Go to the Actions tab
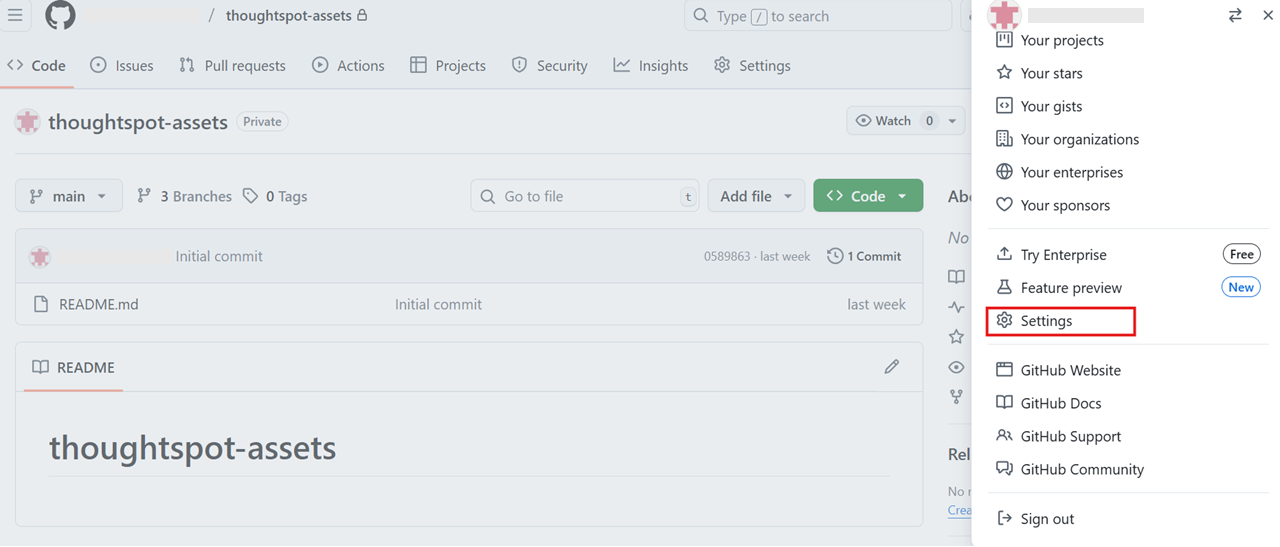Screen dimensions: 1280x547 tap(348, 65)
